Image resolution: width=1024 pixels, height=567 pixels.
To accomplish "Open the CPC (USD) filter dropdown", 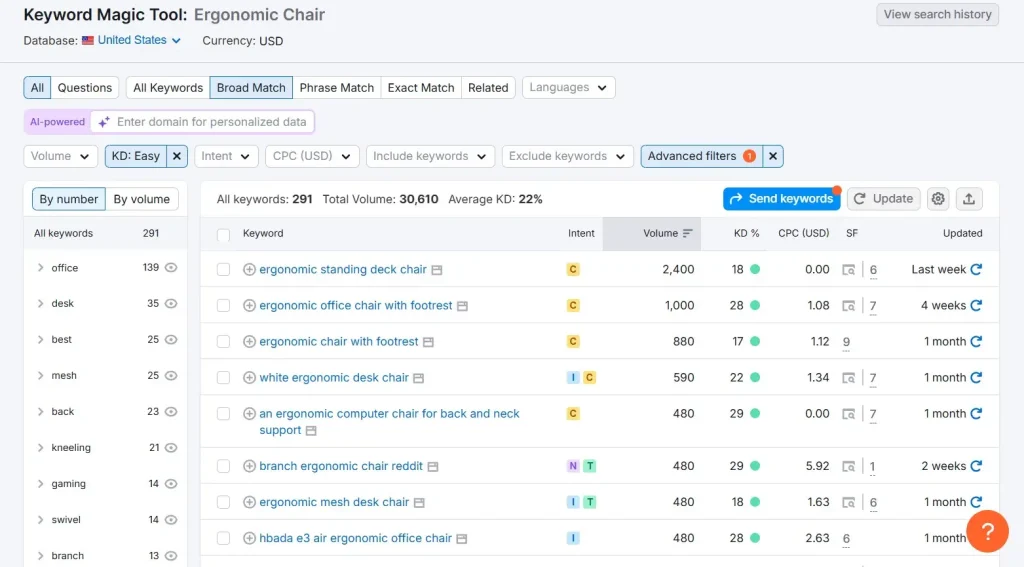I will (312, 156).
